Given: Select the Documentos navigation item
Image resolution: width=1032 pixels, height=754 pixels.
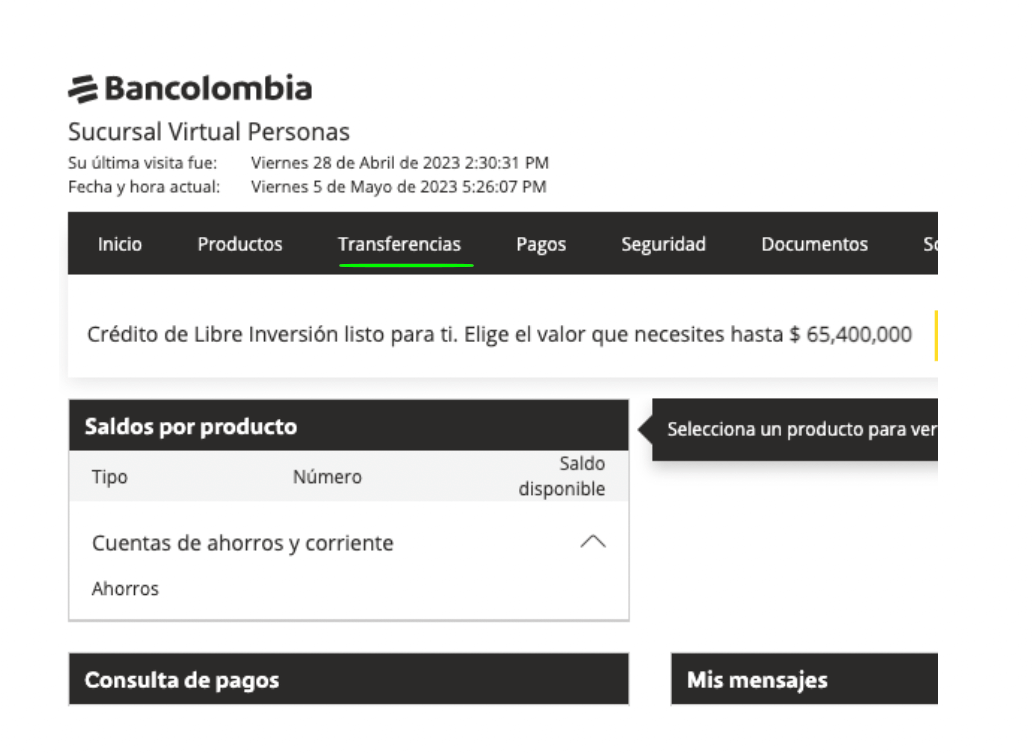Looking at the screenshot, I should click(x=815, y=242).
